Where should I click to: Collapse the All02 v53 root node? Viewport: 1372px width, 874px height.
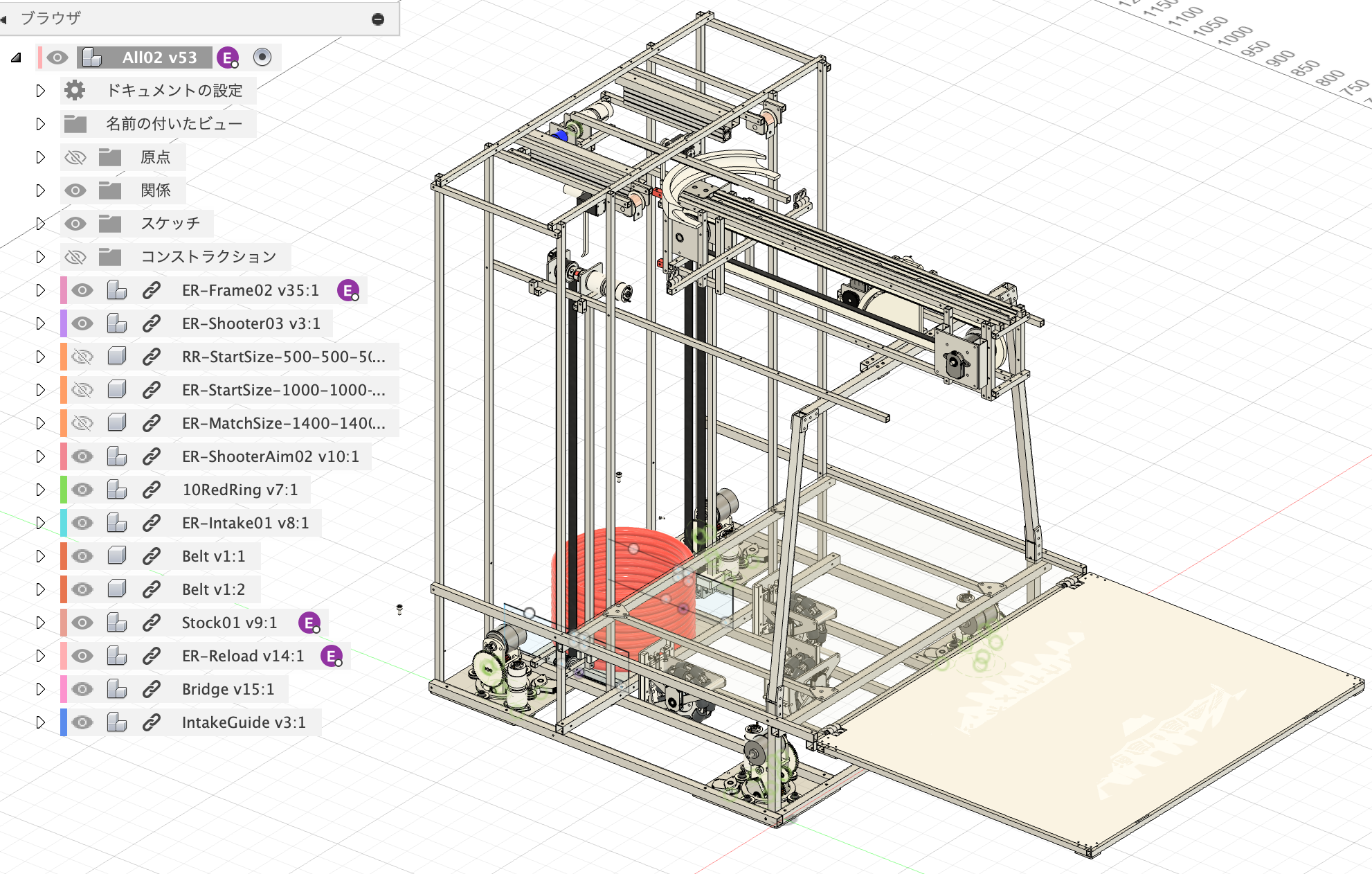(16, 57)
